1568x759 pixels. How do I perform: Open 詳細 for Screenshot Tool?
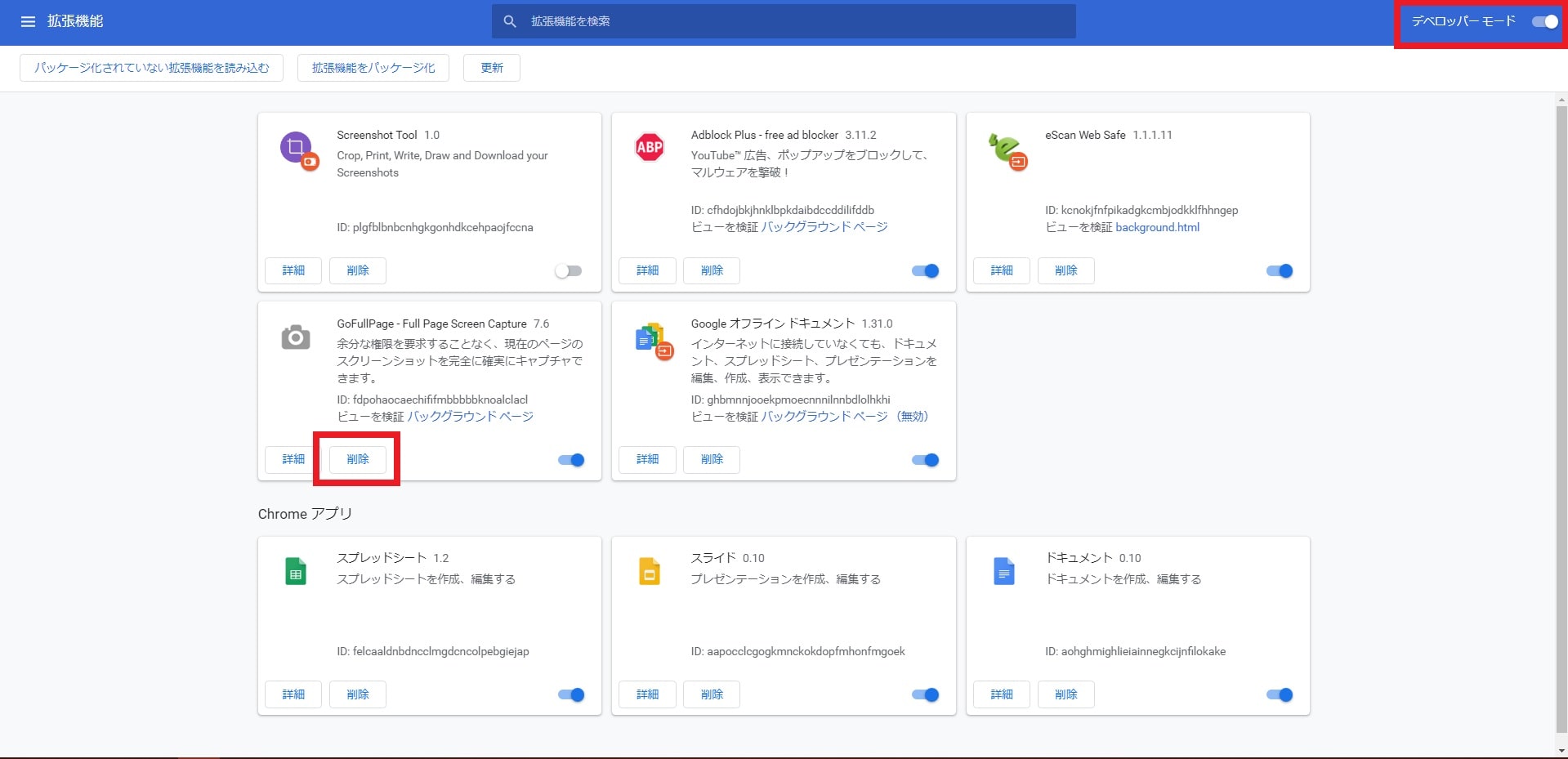pos(293,270)
